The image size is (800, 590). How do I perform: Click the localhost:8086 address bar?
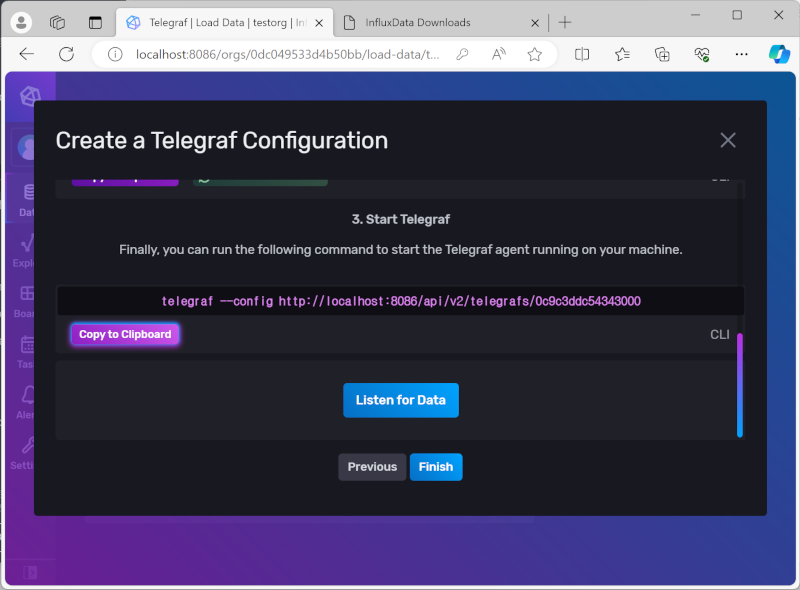coord(287,54)
